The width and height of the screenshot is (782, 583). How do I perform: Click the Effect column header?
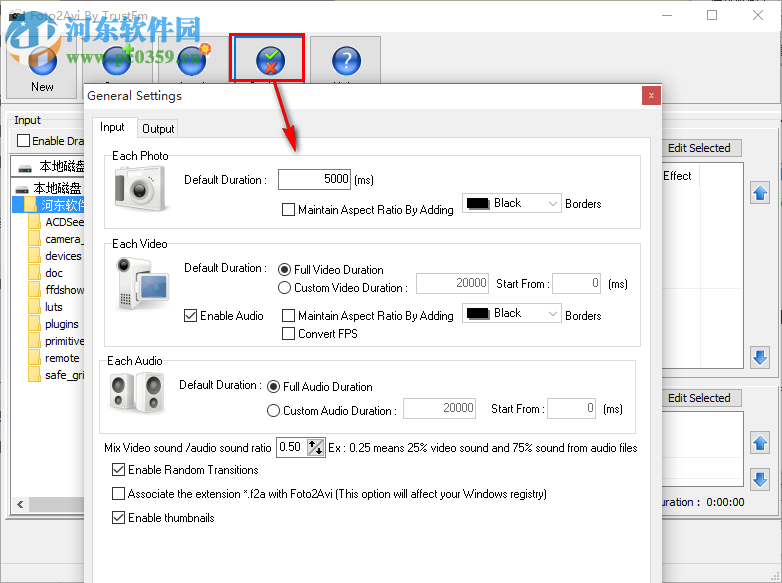[680, 176]
